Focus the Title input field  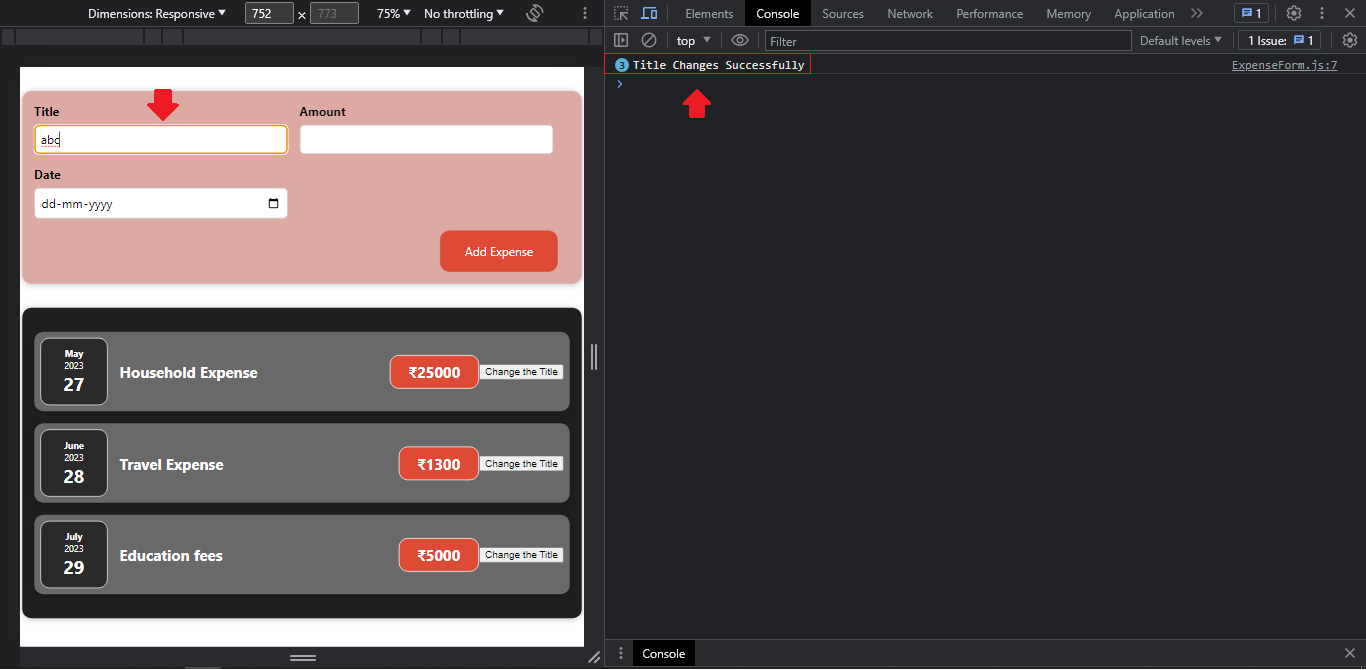coord(161,140)
